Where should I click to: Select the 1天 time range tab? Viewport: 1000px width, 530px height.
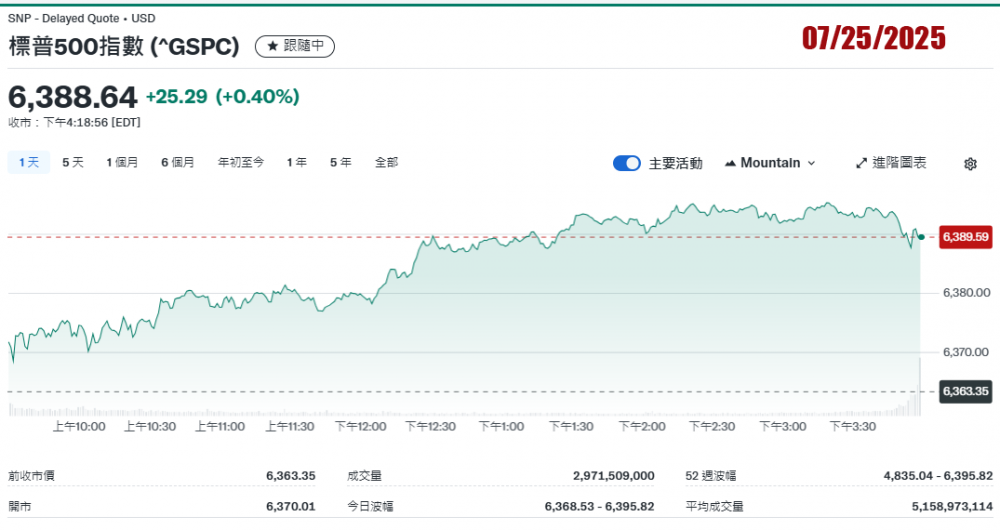28,162
